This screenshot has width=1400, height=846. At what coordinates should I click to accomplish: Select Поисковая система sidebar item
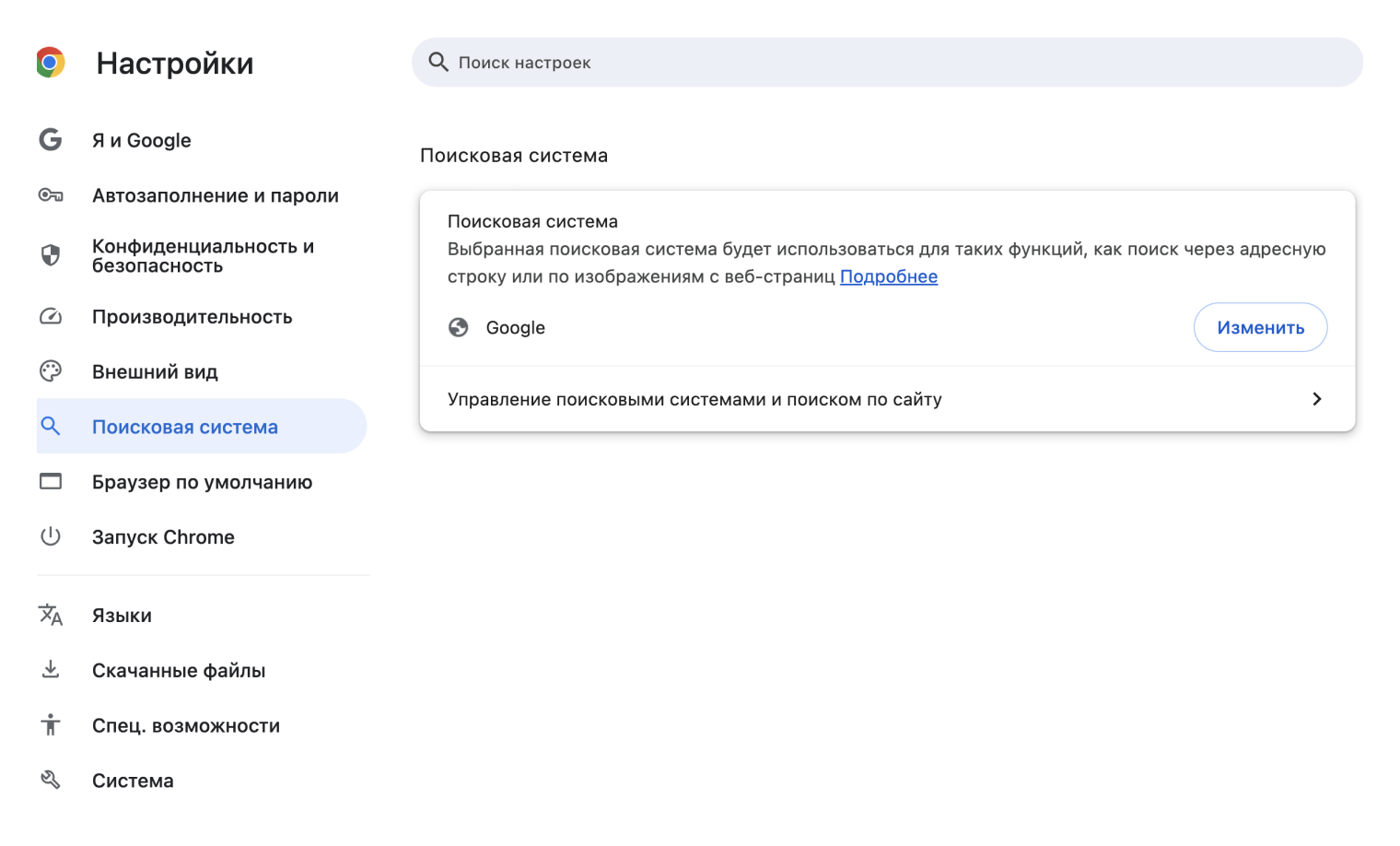point(202,426)
